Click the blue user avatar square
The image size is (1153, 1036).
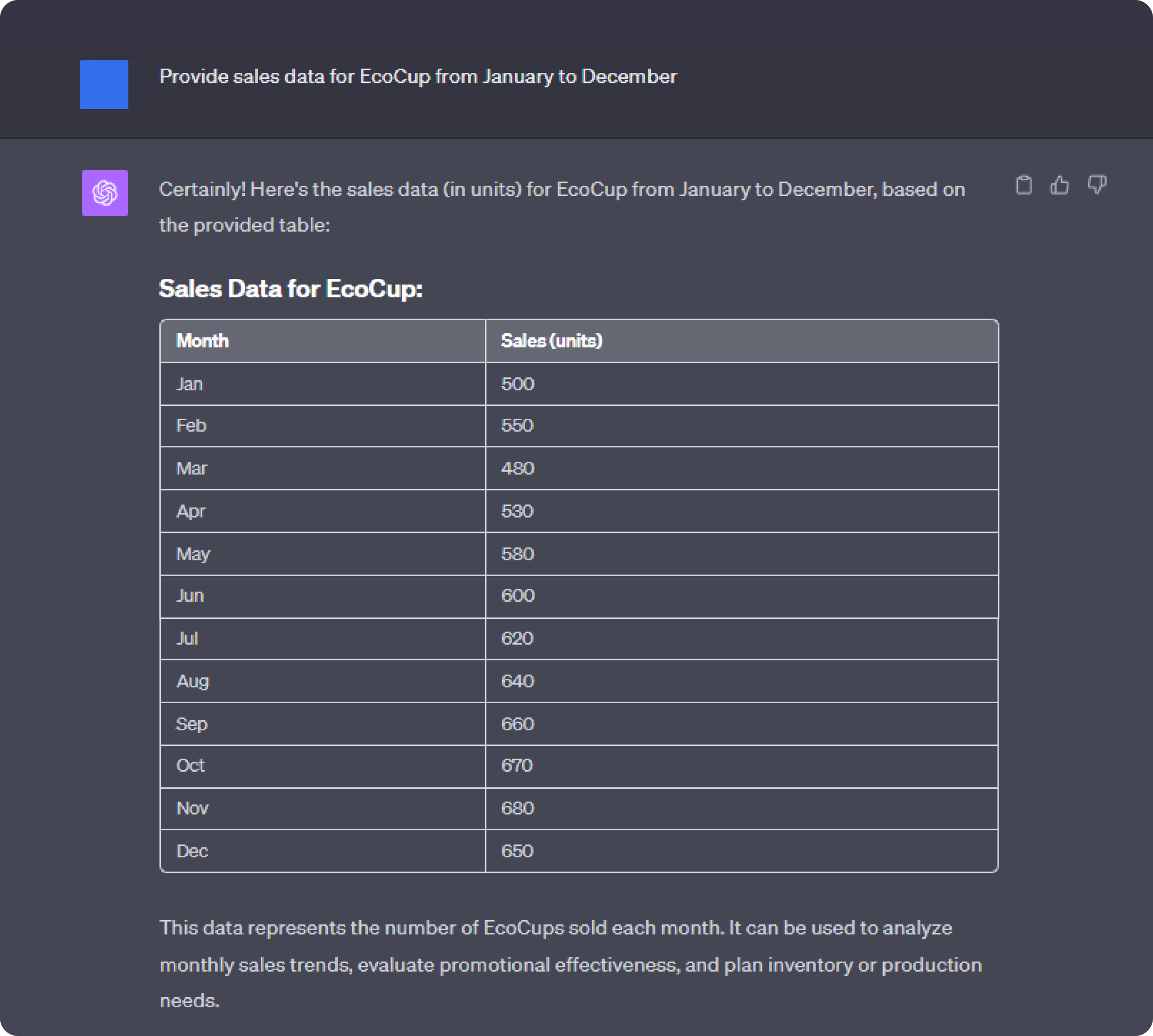coord(104,84)
